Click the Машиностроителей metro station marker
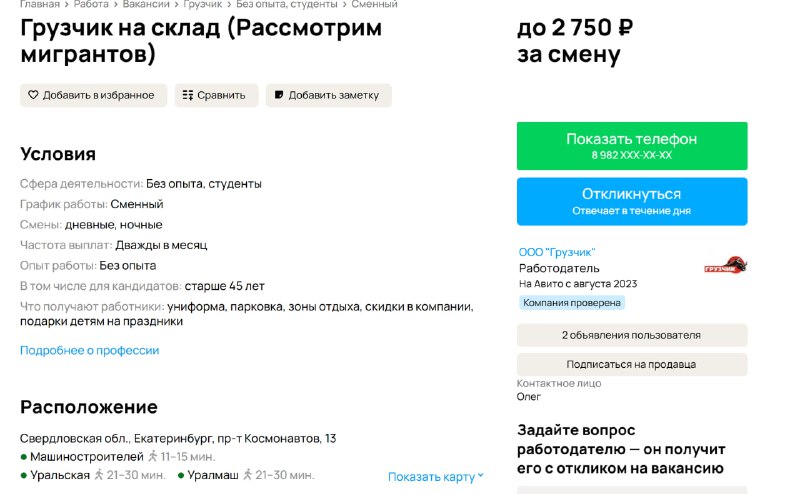The image size is (800, 494). (x=23, y=457)
